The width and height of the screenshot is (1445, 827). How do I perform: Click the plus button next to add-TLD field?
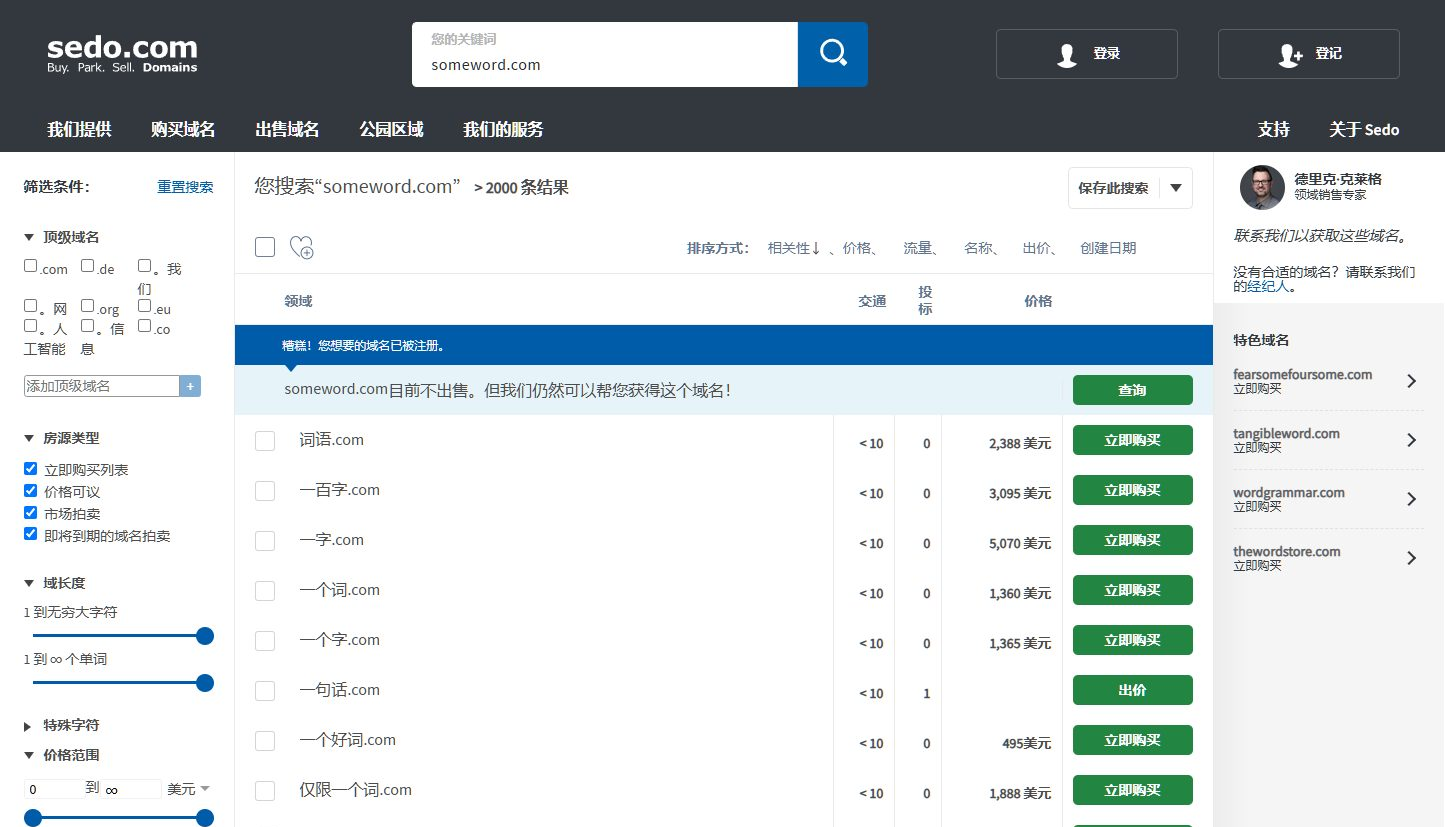[190, 386]
